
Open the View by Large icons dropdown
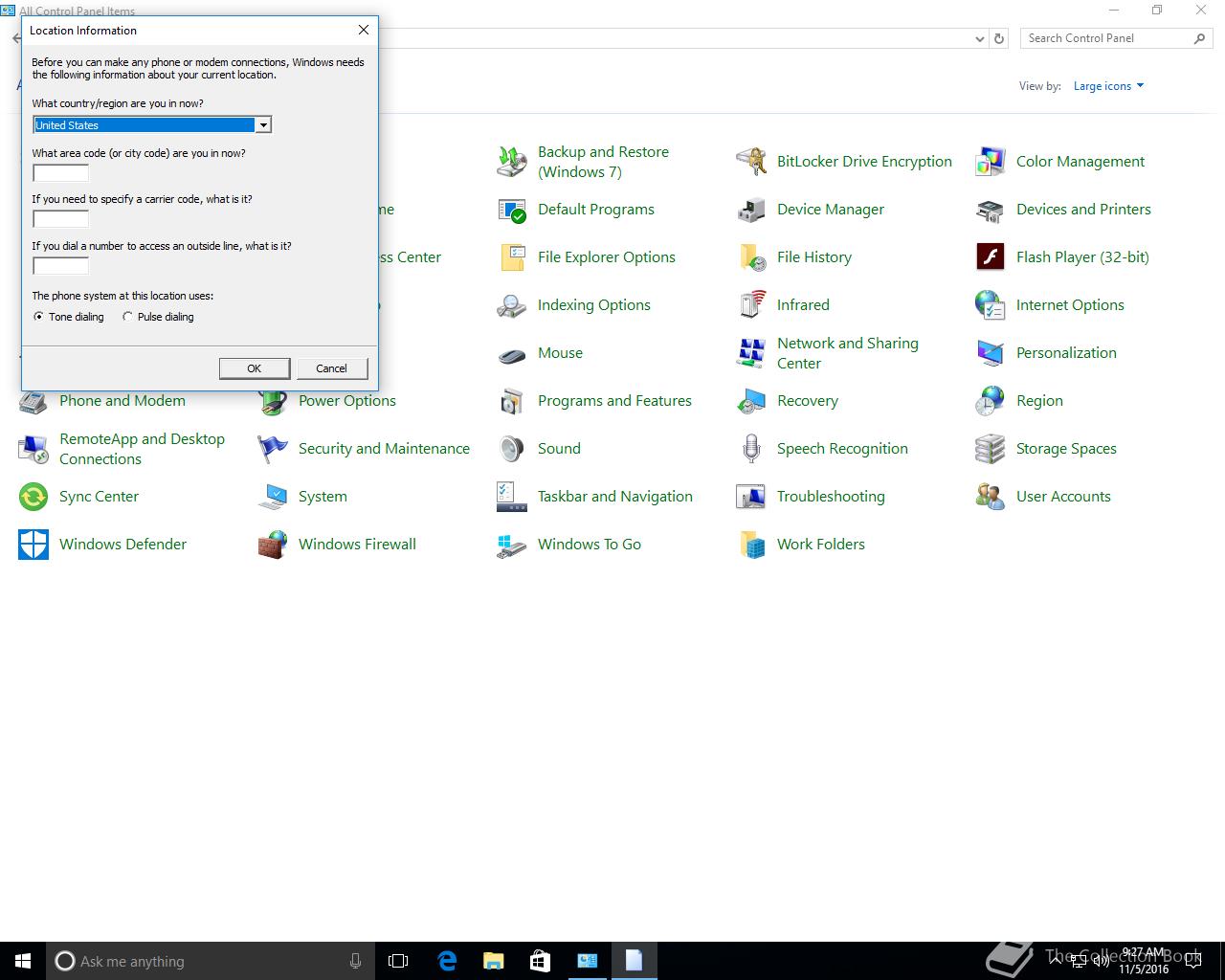click(1108, 86)
